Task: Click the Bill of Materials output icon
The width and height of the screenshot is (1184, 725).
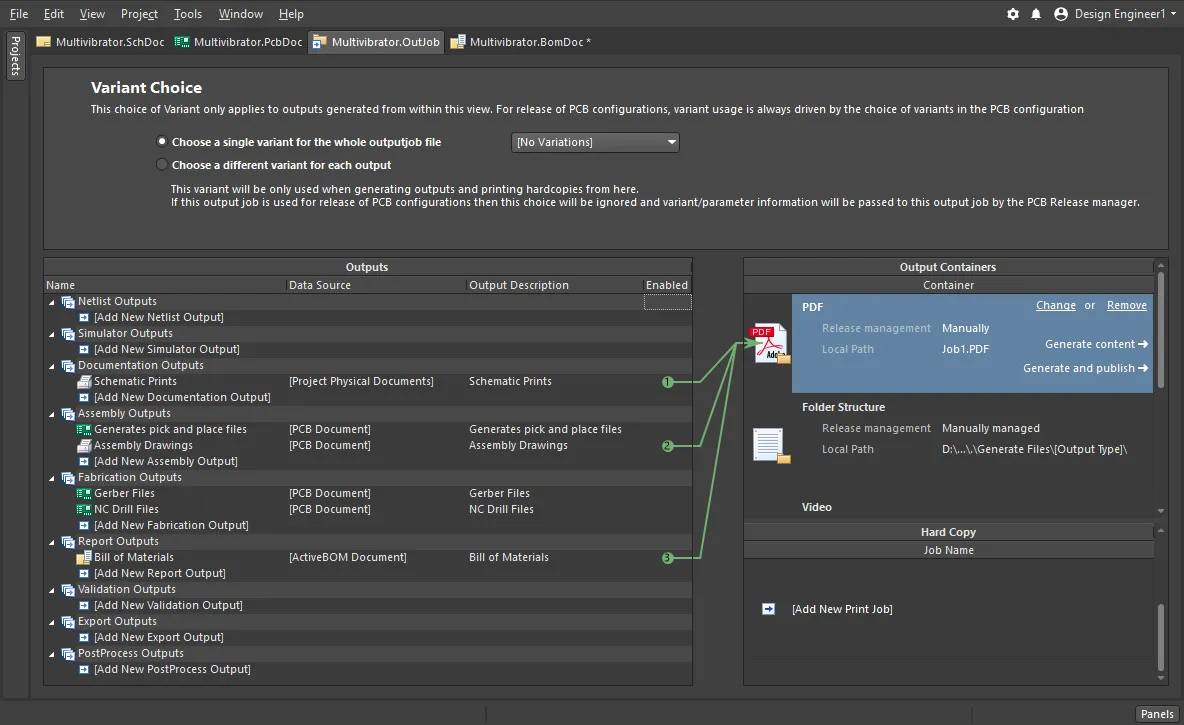Action: 84,557
